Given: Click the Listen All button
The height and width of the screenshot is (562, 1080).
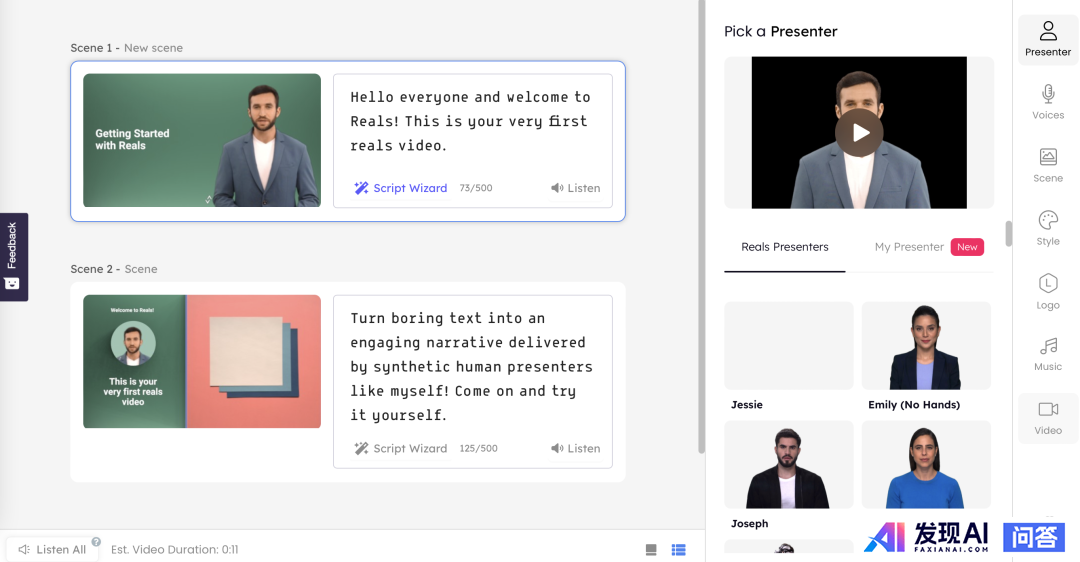Looking at the screenshot, I should click(52, 550).
